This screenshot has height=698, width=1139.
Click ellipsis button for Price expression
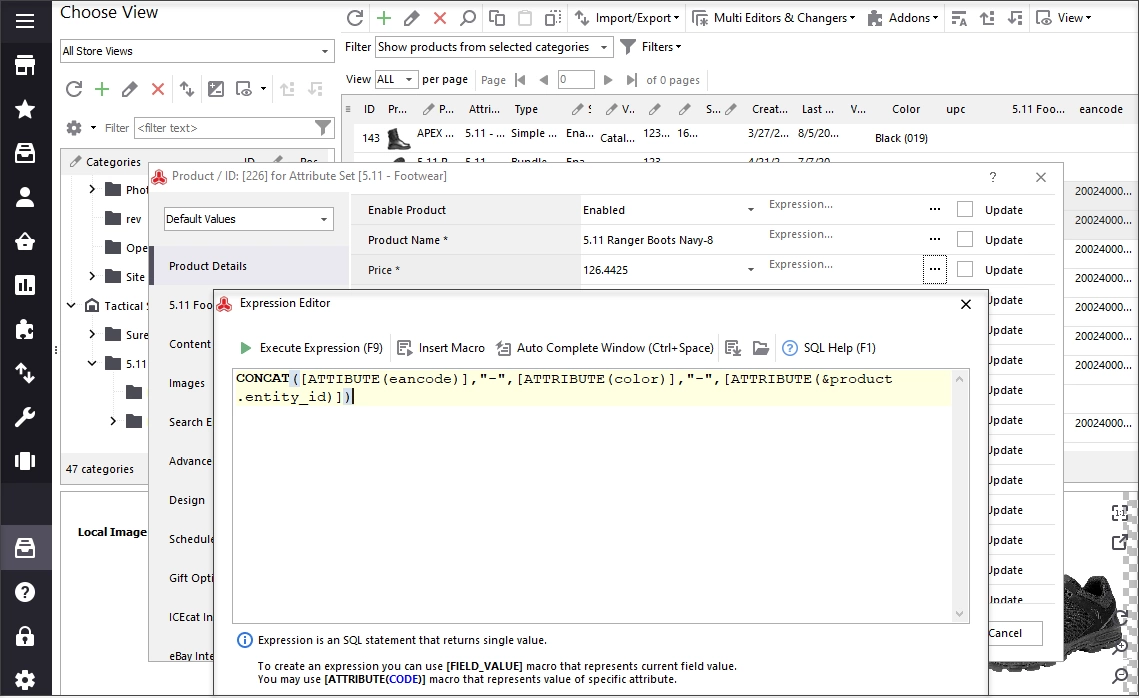(x=935, y=269)
